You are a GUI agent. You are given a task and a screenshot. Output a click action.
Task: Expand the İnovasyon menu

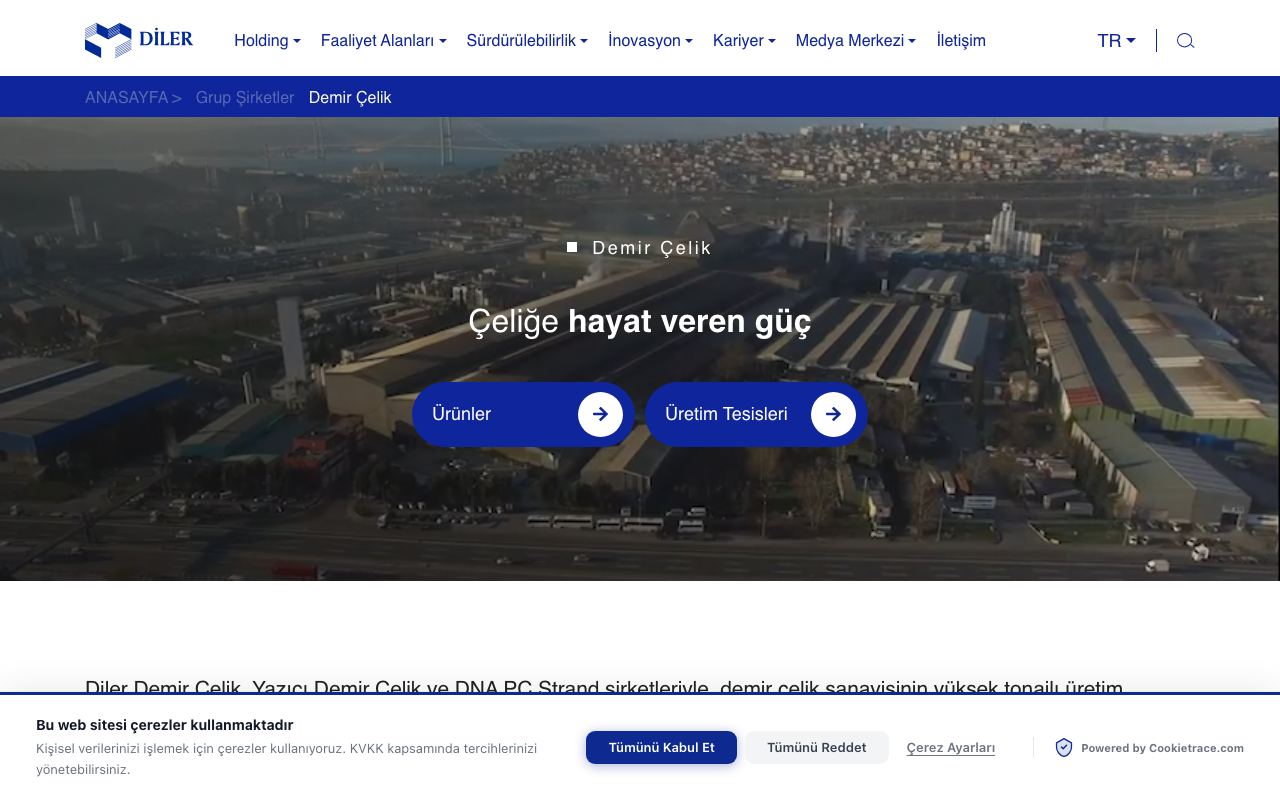pos(650,41)
